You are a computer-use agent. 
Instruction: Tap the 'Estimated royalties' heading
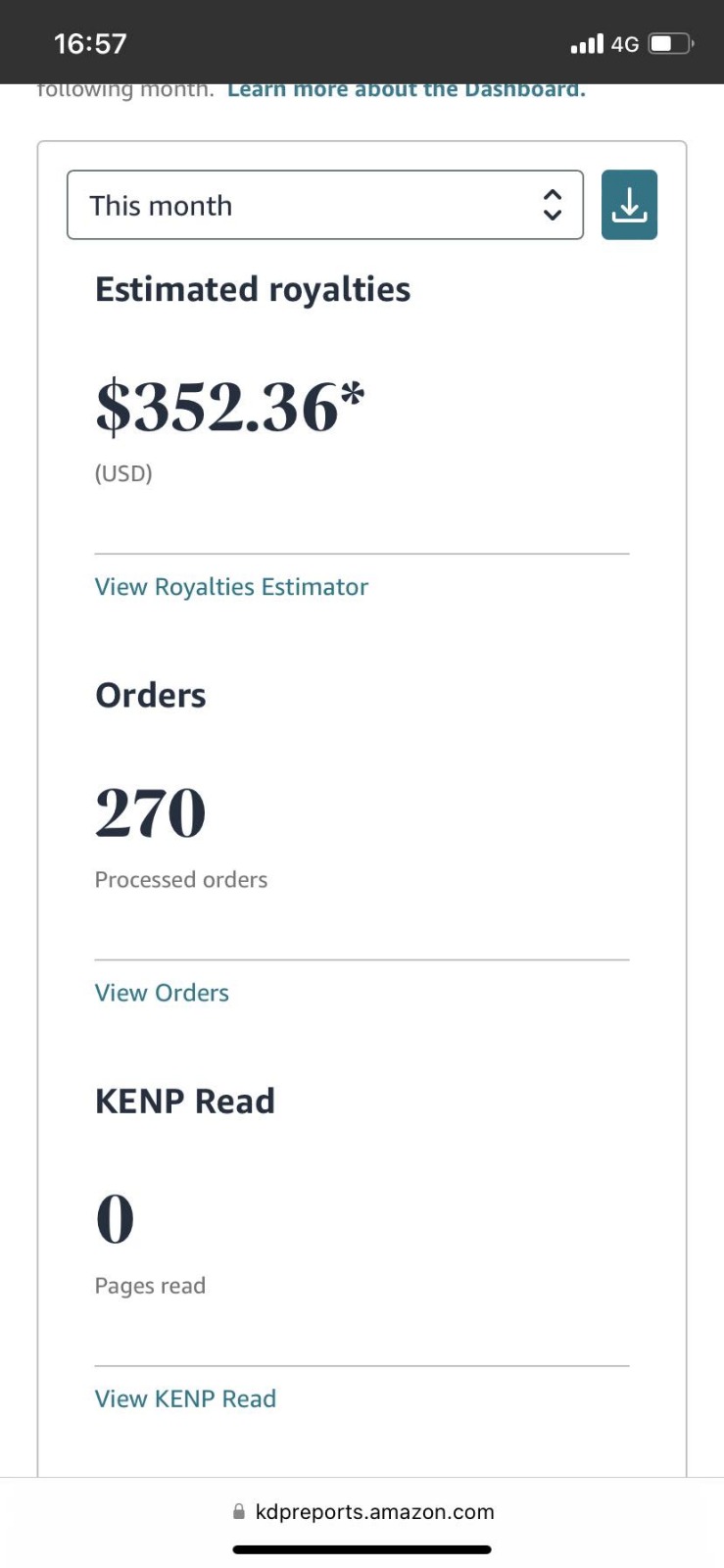[x=253, y=290]
